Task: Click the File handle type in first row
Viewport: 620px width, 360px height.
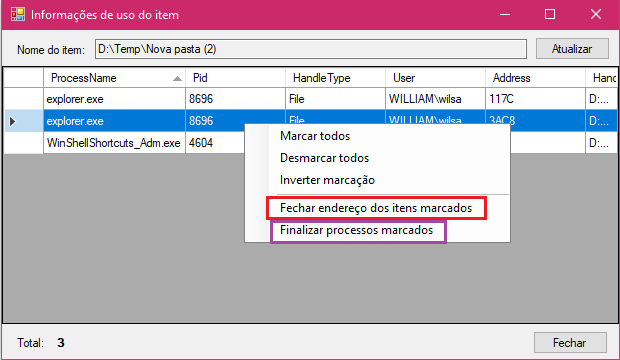Action: click(x=335, y=99)
